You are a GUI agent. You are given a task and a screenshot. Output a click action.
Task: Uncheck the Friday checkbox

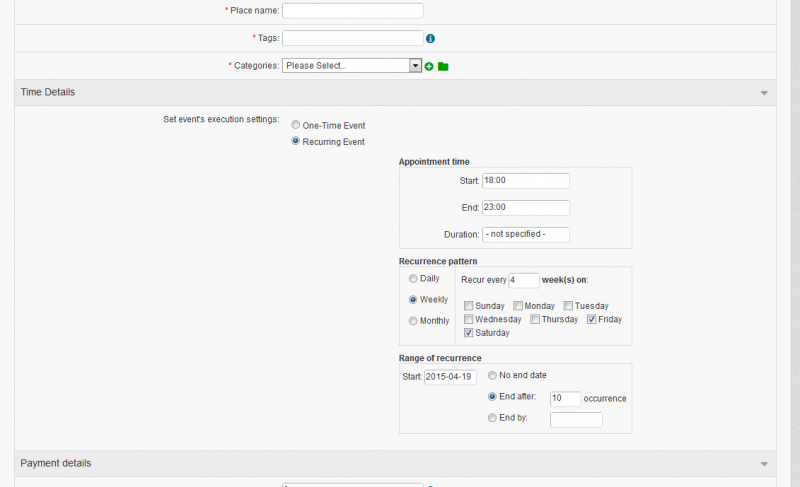tap(592, 320)
